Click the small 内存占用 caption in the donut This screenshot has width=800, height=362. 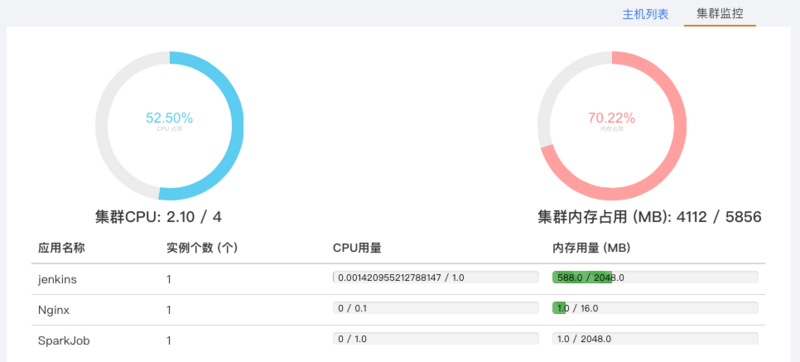[611, 130]
